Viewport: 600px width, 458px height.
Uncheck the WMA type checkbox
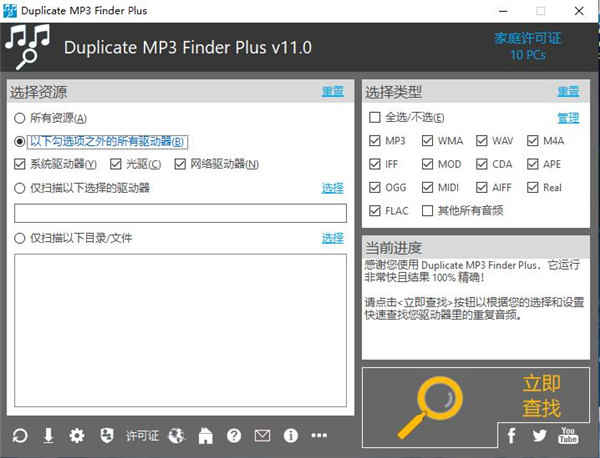(x=427, y=140)
